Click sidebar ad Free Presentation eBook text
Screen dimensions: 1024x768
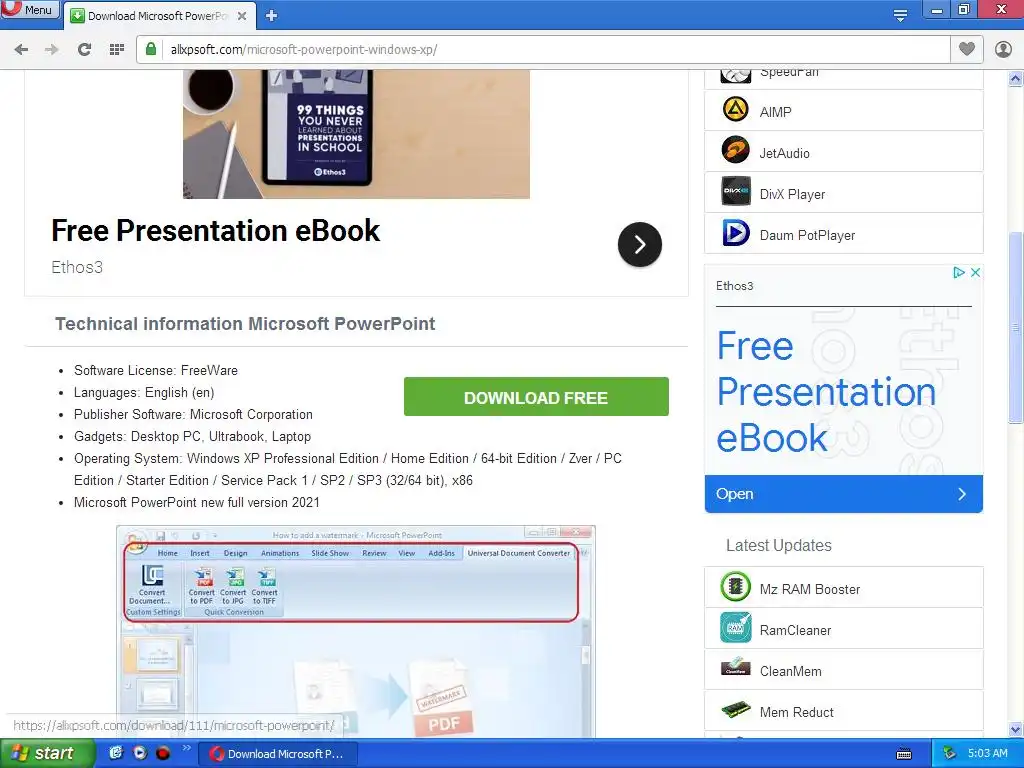point(826,391)
